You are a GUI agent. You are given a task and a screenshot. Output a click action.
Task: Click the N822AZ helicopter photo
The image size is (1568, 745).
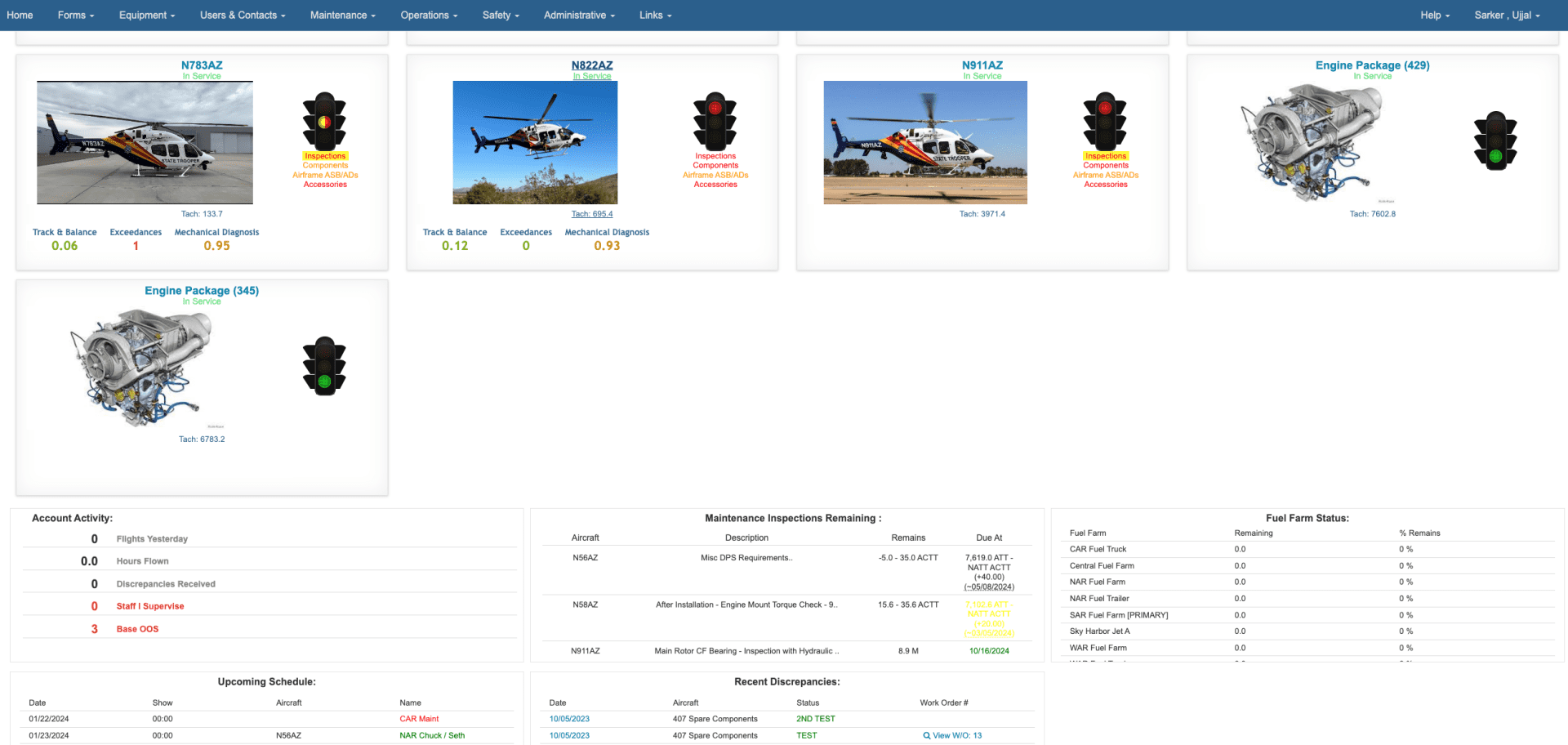[x=535, y=142]
